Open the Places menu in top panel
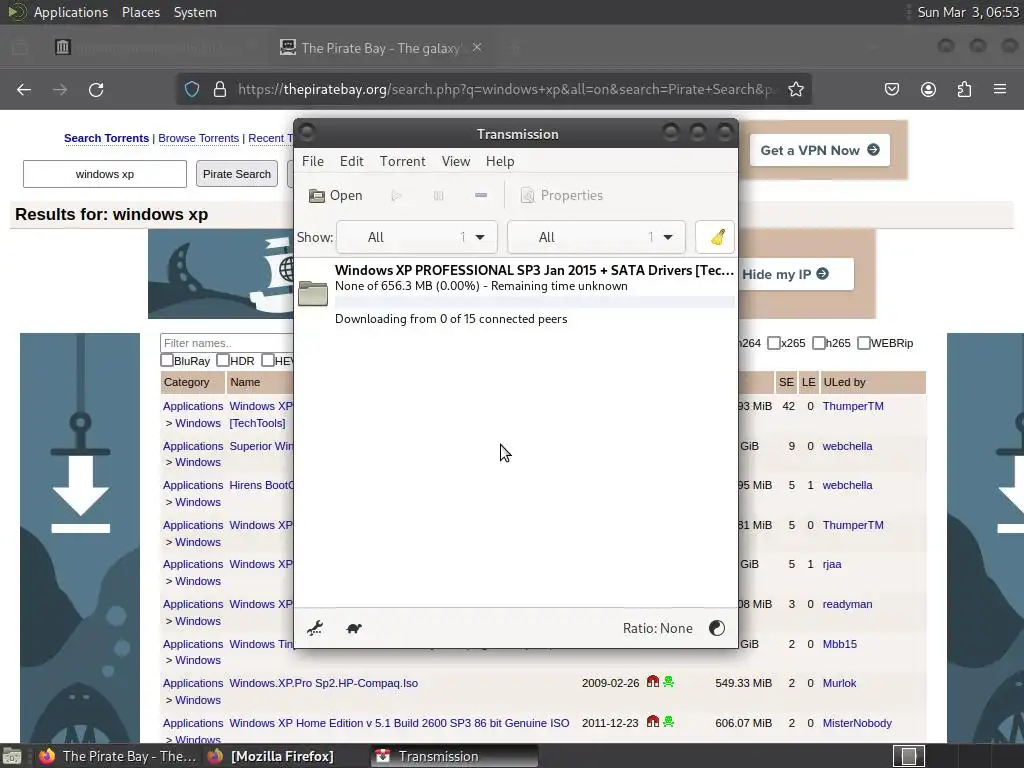Screen dimensions: 1024x768 pyautogui.click(x=140, y=12)
